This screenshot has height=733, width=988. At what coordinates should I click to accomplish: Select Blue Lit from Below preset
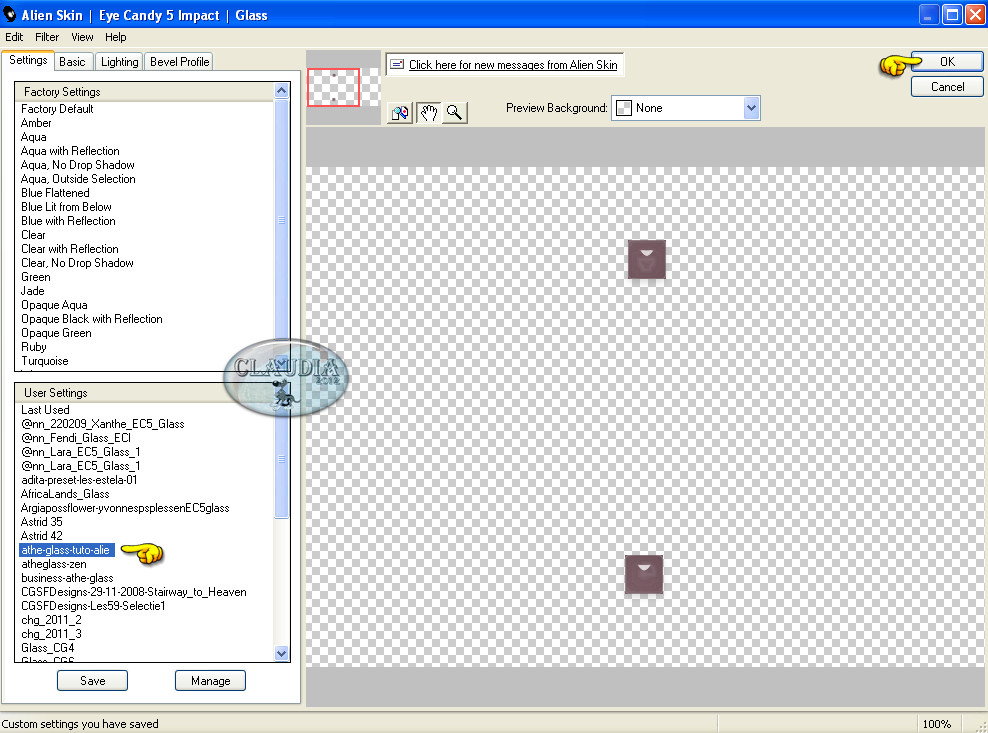(x=66, y=207)
